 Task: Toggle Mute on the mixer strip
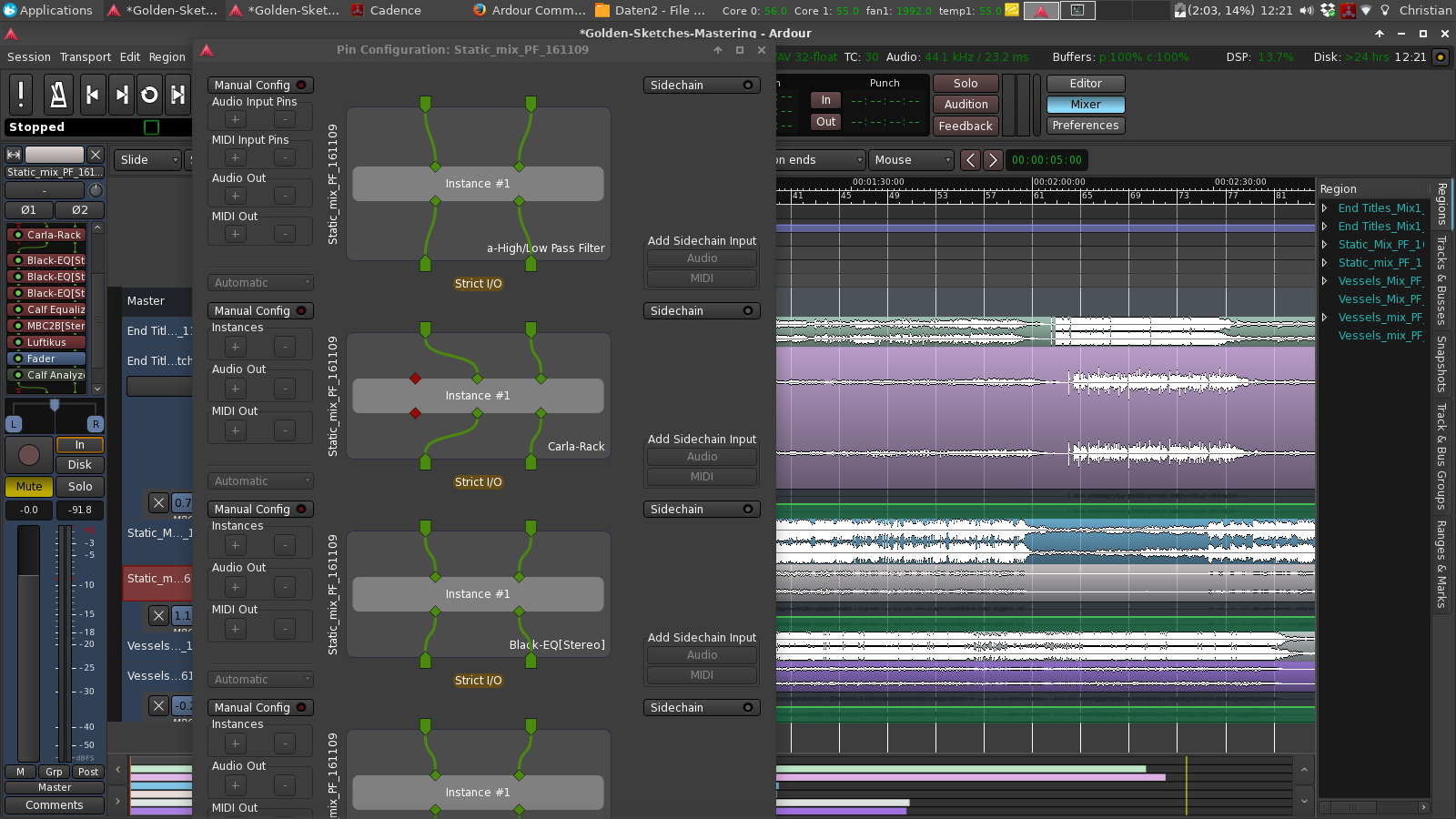click(29, 487)
